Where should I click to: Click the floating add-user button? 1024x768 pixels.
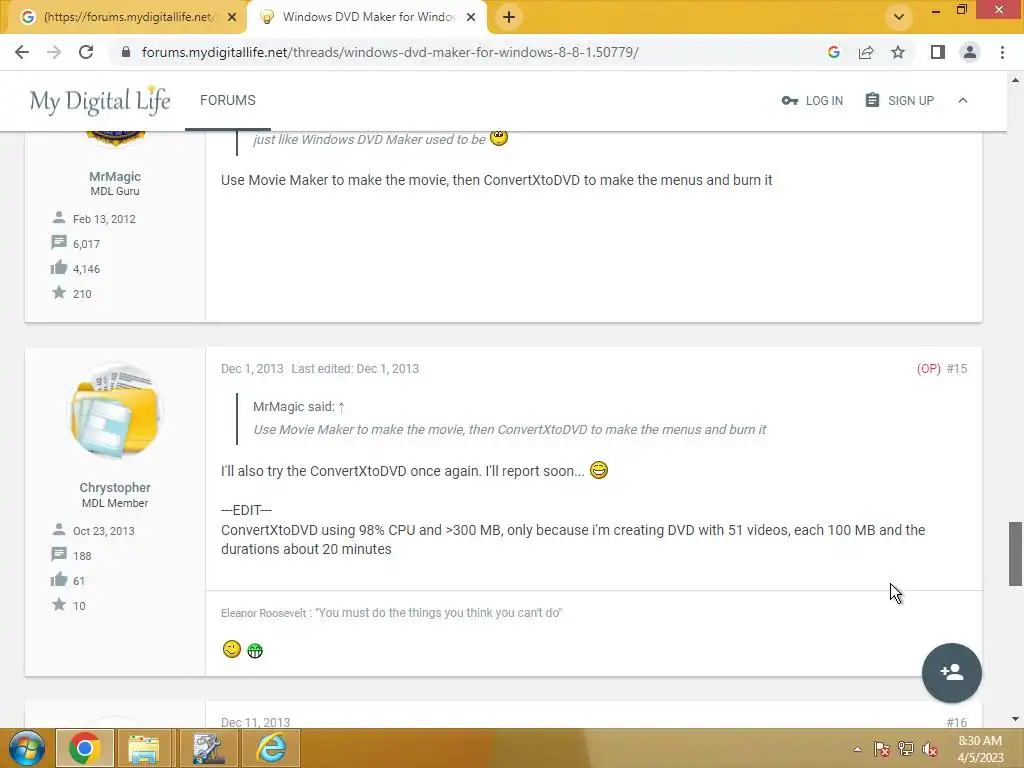point(952,673)
